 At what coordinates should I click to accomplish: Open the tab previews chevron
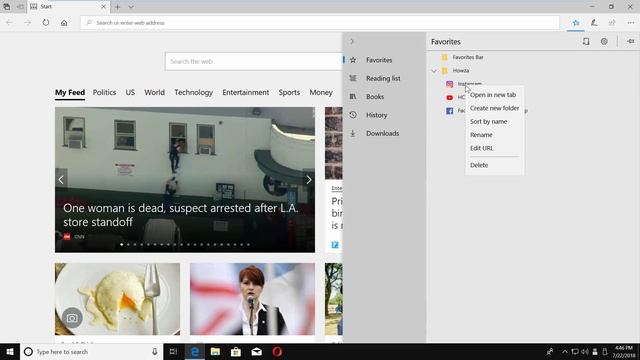pyautogui.click(x=131, y=7)
